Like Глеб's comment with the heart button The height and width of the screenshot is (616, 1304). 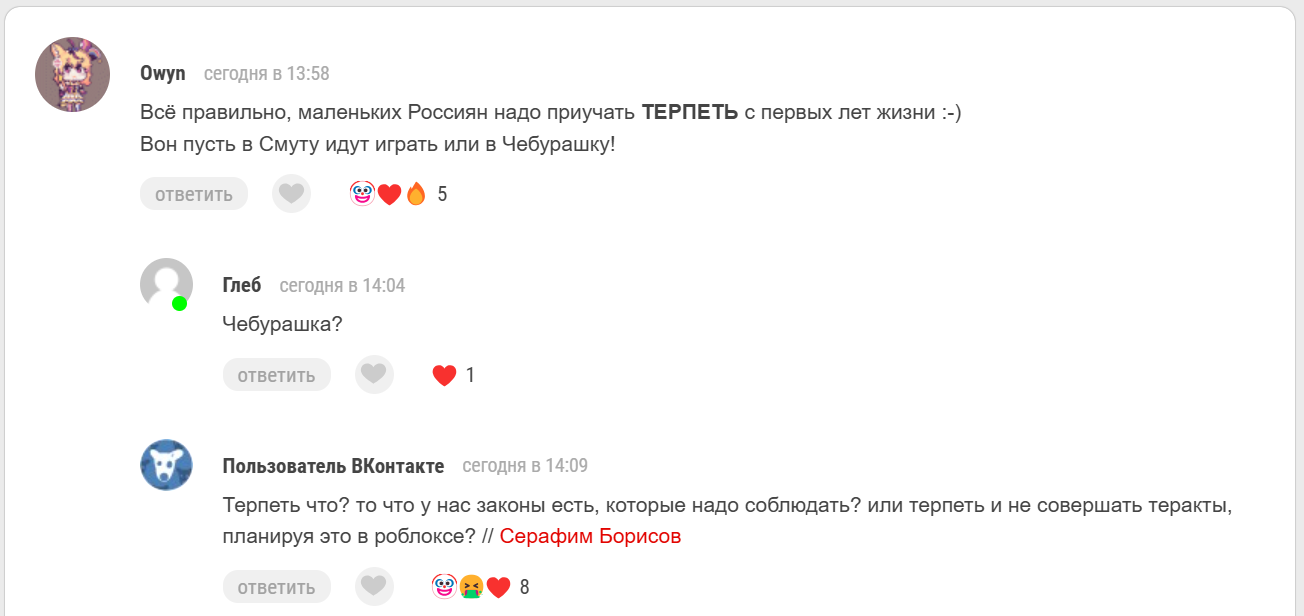click(x=374, y=375)
